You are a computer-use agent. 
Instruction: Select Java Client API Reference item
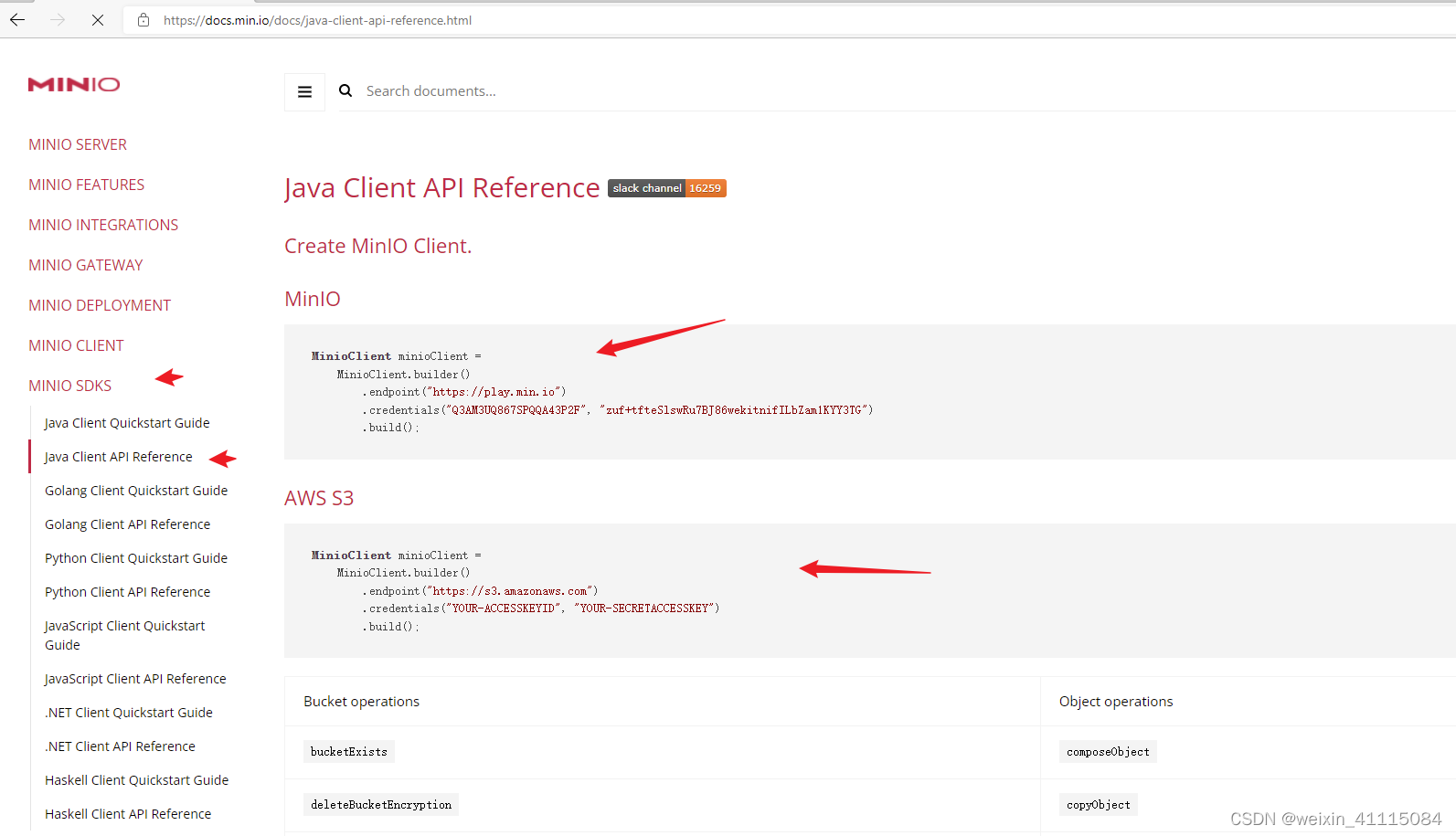tap(119, 457)
